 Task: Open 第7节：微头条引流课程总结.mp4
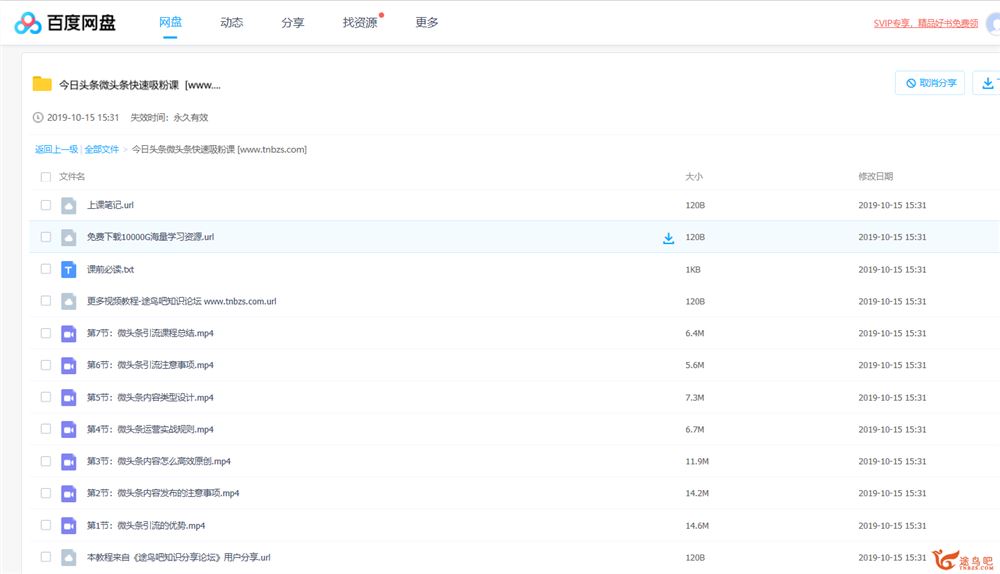151,334
